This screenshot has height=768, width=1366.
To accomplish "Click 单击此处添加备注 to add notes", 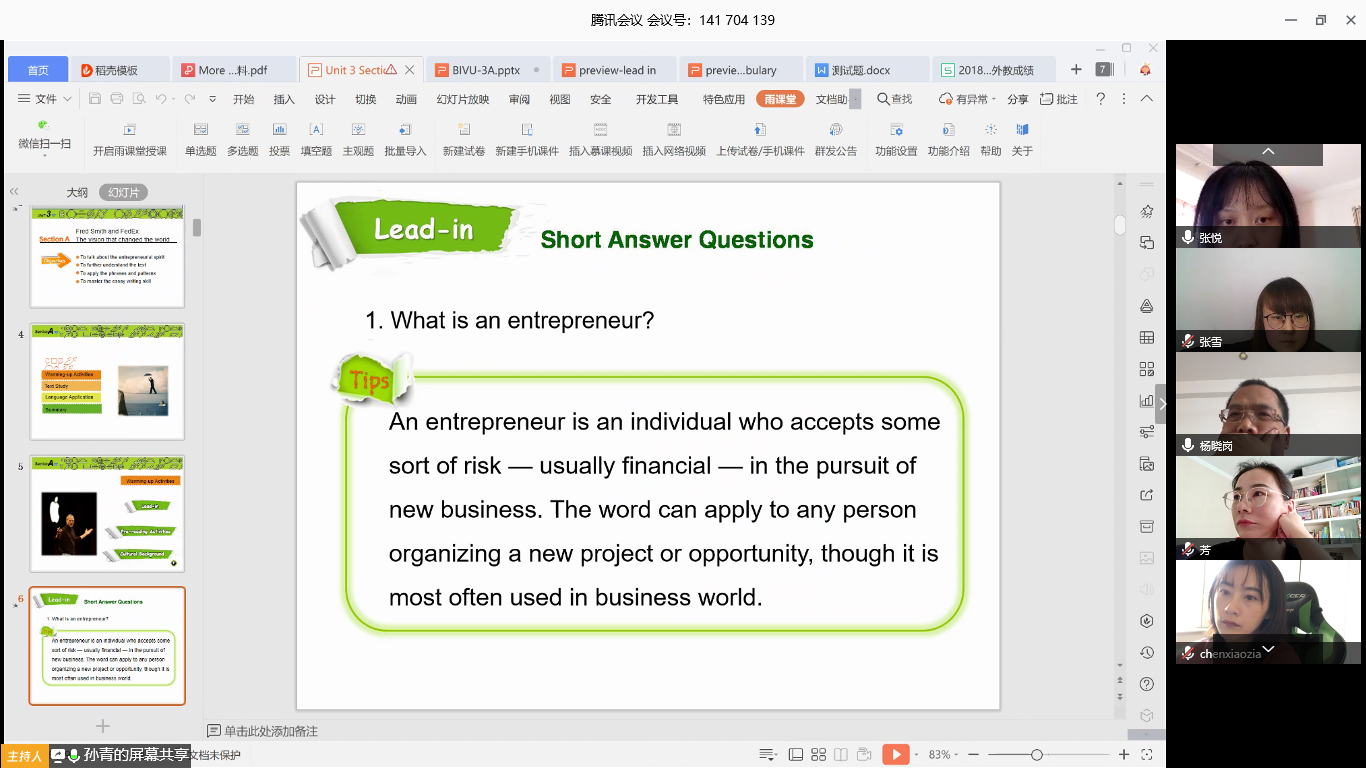I will point(270,731).
